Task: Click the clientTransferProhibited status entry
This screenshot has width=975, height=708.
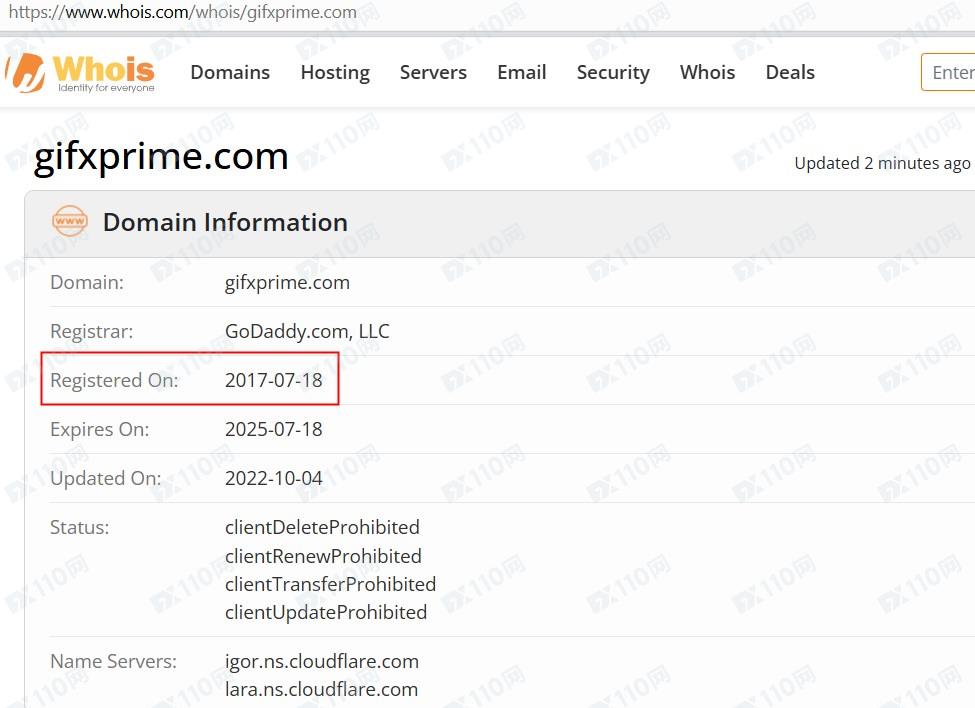Action: 330,584
